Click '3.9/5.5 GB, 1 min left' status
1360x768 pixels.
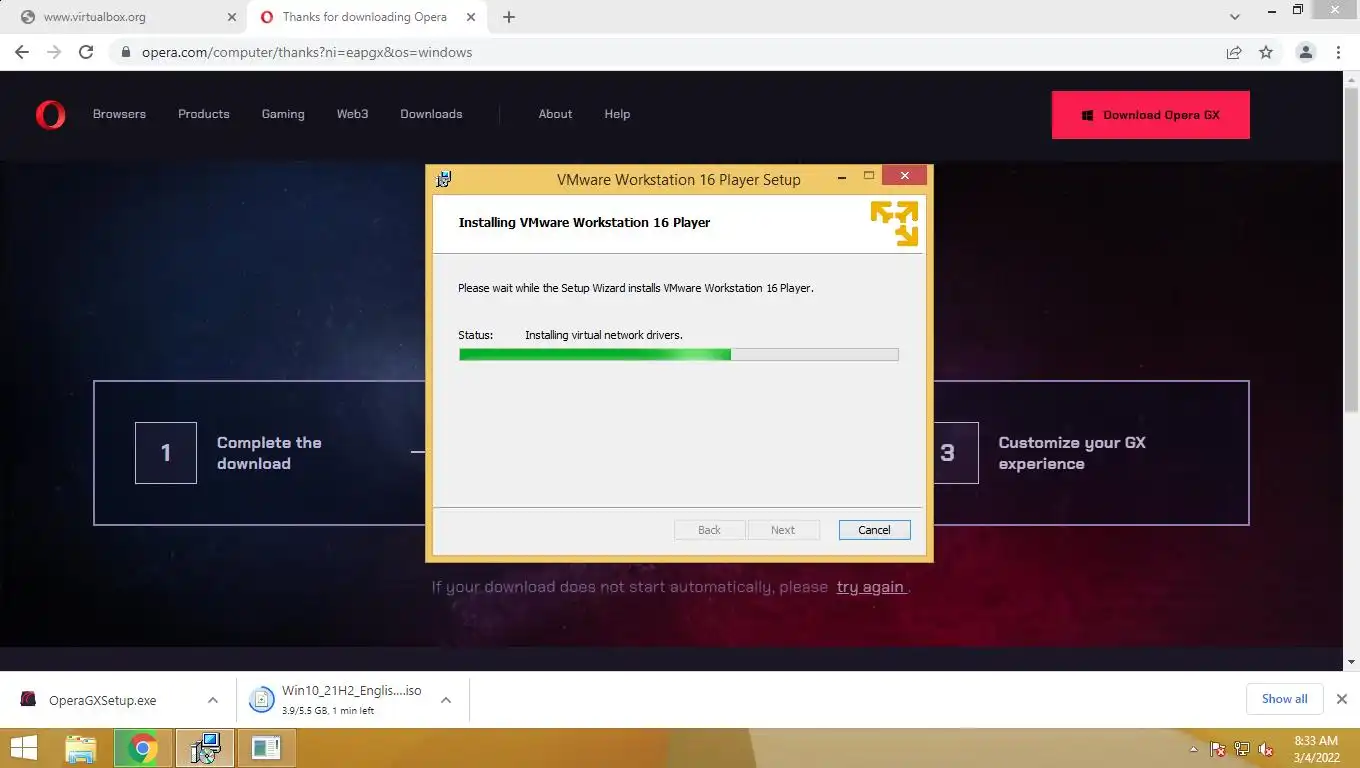tap(328, 711)
